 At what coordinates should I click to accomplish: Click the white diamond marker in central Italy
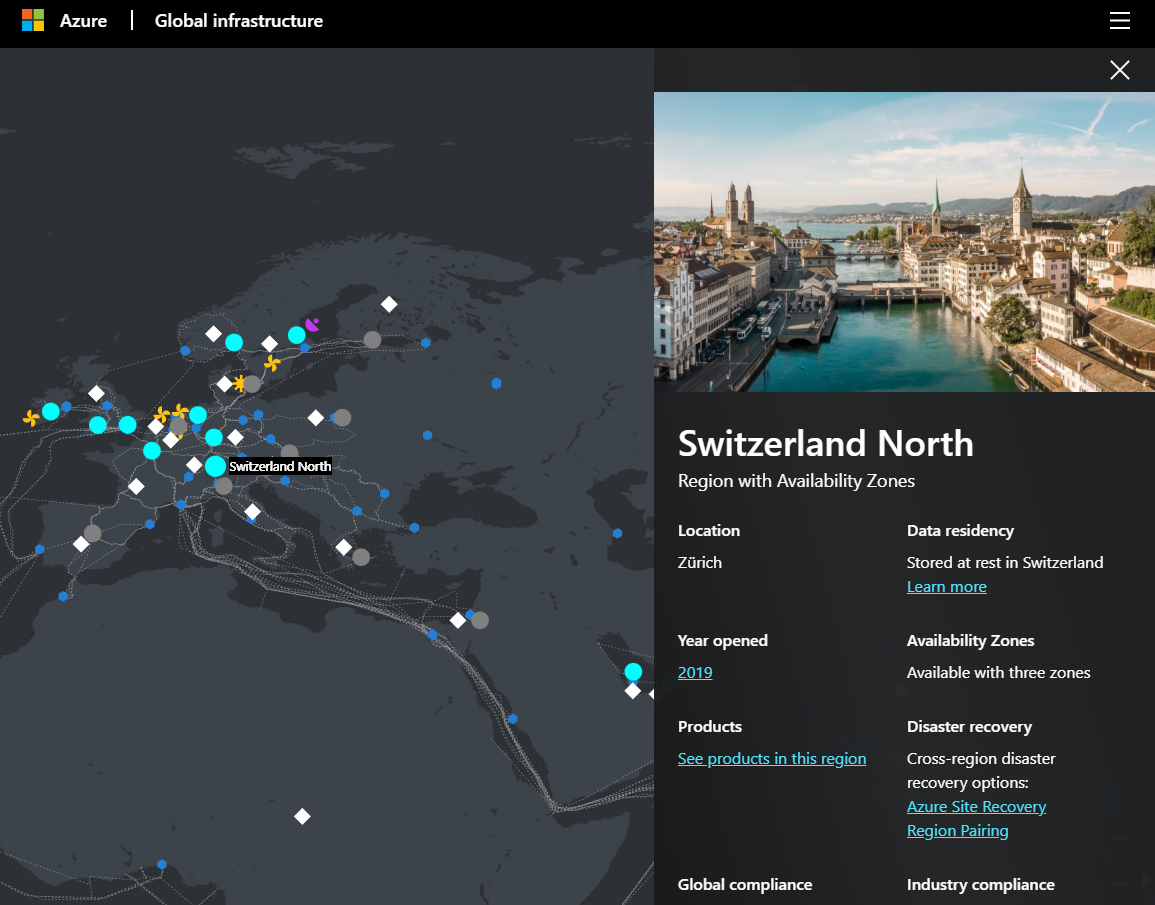tap(253, 511)
